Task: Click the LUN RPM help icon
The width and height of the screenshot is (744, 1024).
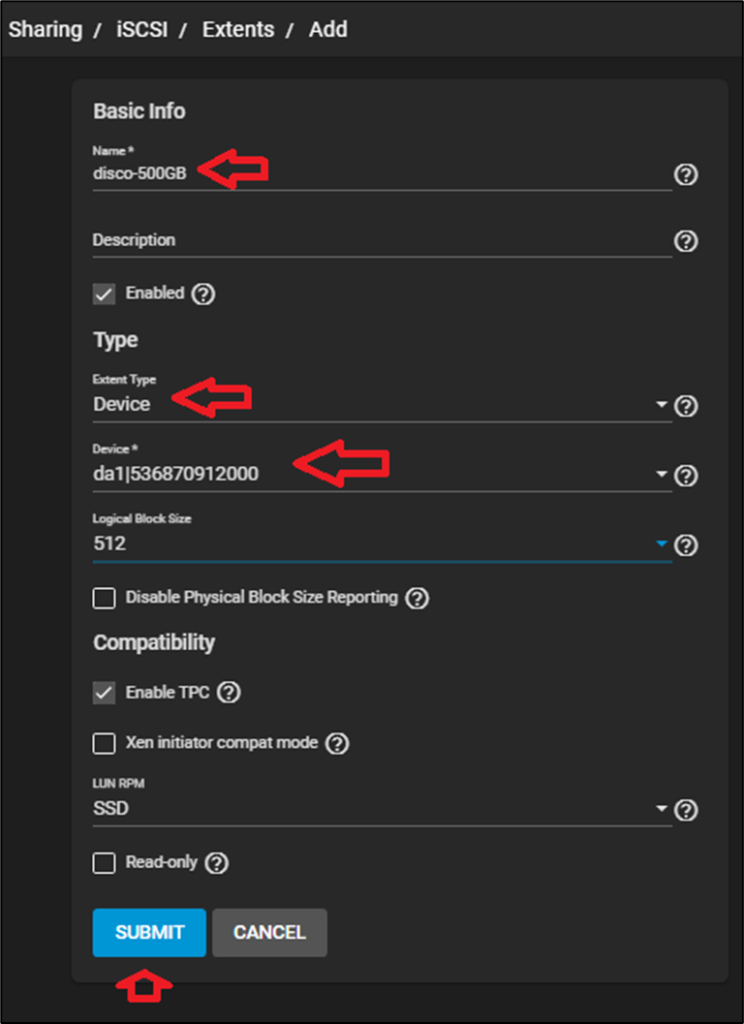Action: (686, 809)
